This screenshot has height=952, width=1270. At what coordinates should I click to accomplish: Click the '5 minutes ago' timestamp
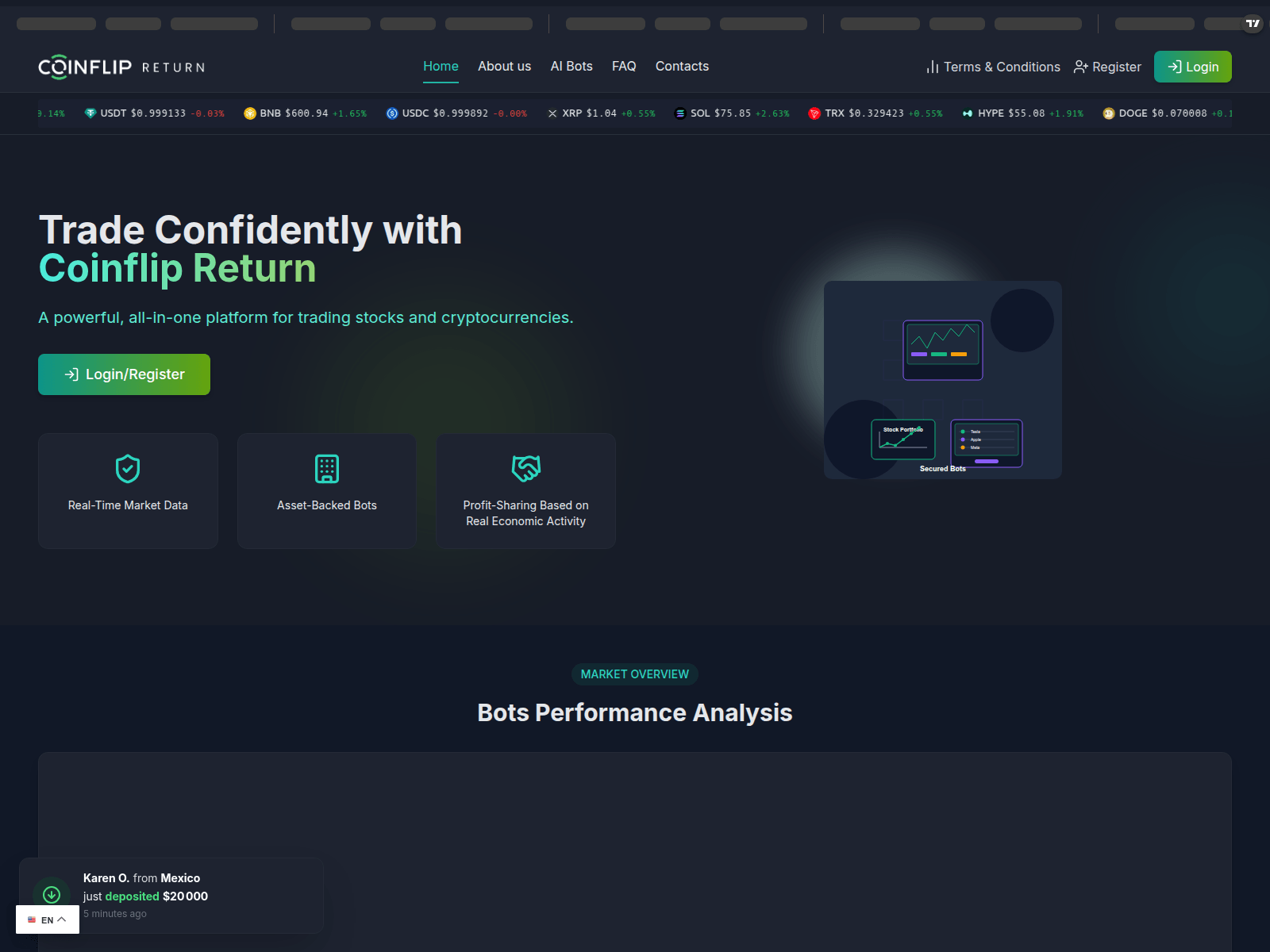pyautogui.click(x=115, y=914)
